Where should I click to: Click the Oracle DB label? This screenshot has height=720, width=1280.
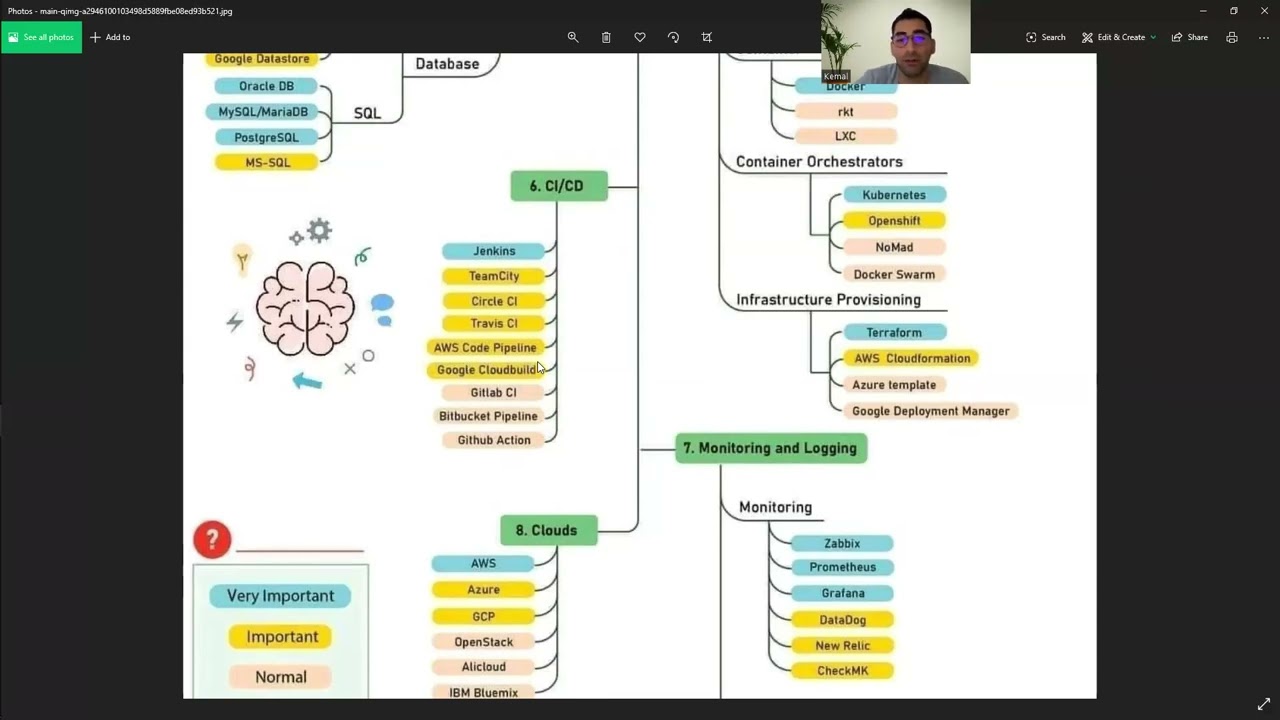coord(266,86)
